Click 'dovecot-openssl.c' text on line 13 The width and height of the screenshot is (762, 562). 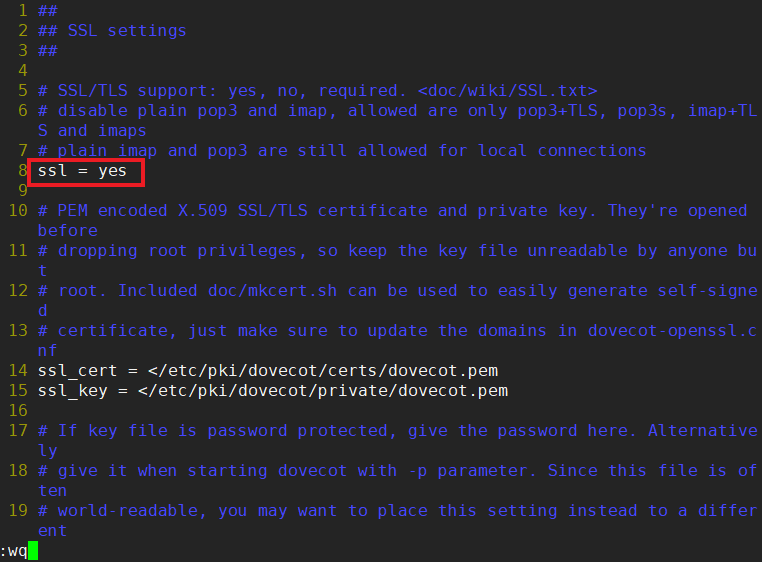pos(673,331)
